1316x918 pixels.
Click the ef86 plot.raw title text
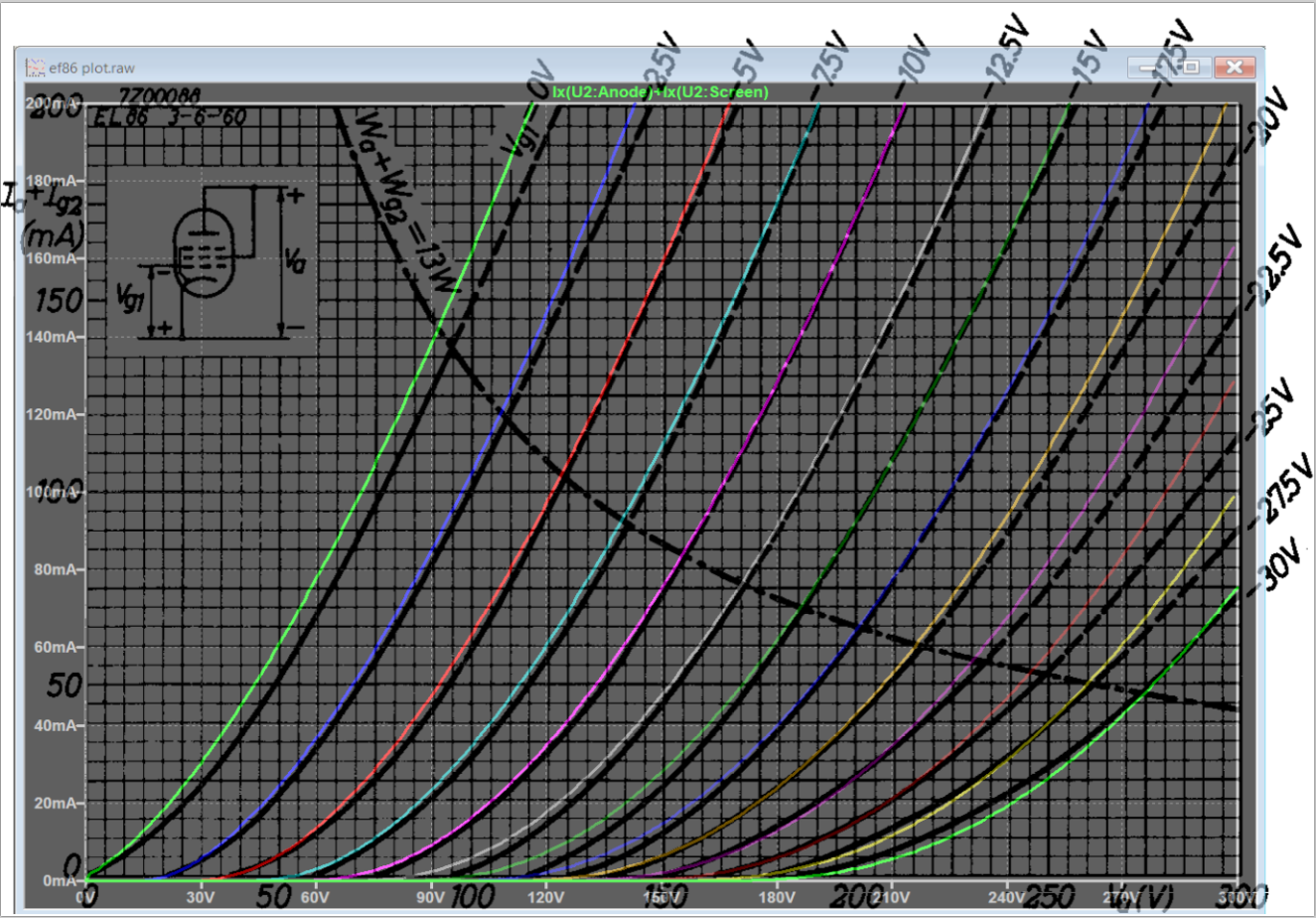coord(91,69)
